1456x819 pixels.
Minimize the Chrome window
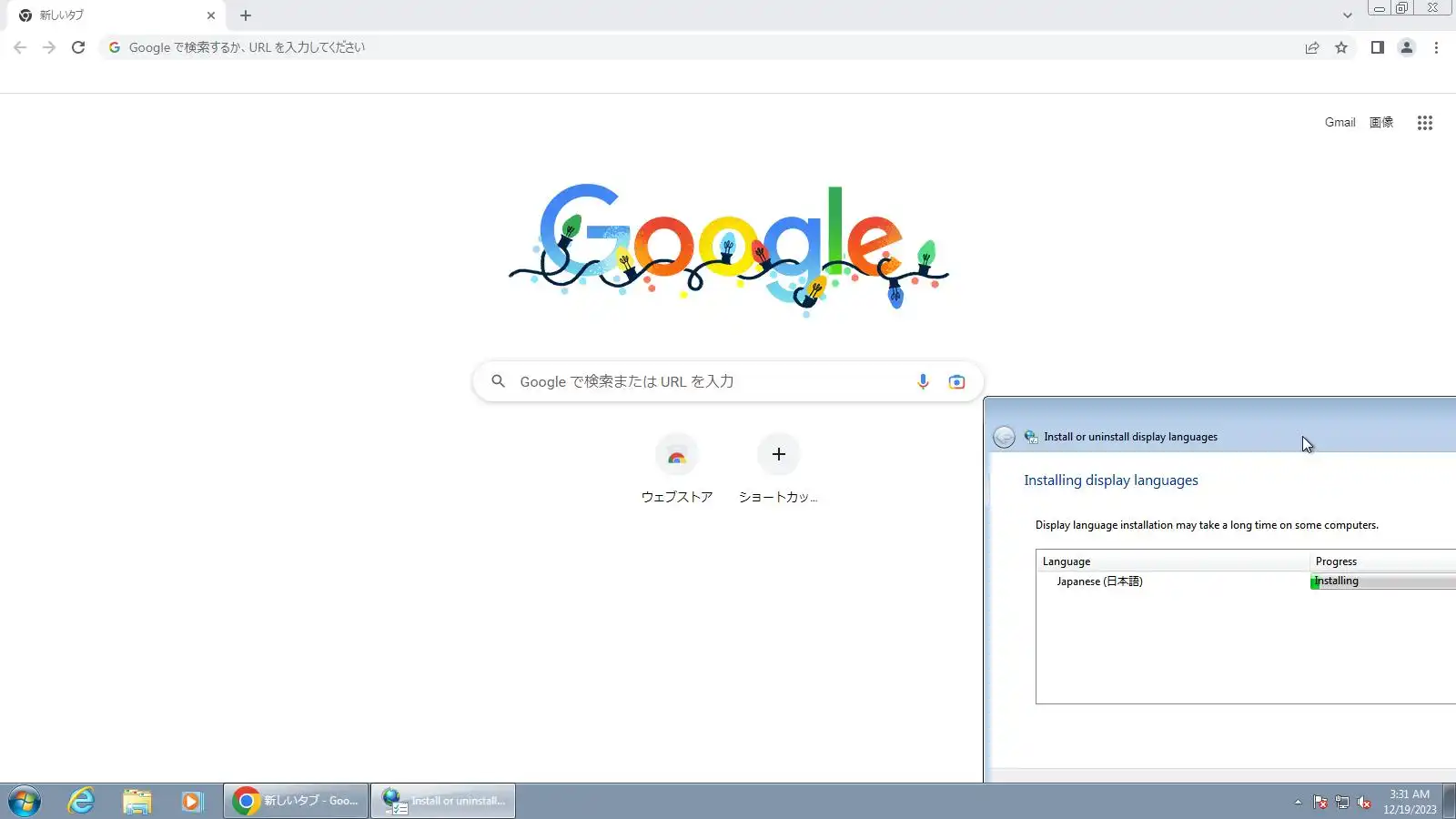pos(1380,8)
